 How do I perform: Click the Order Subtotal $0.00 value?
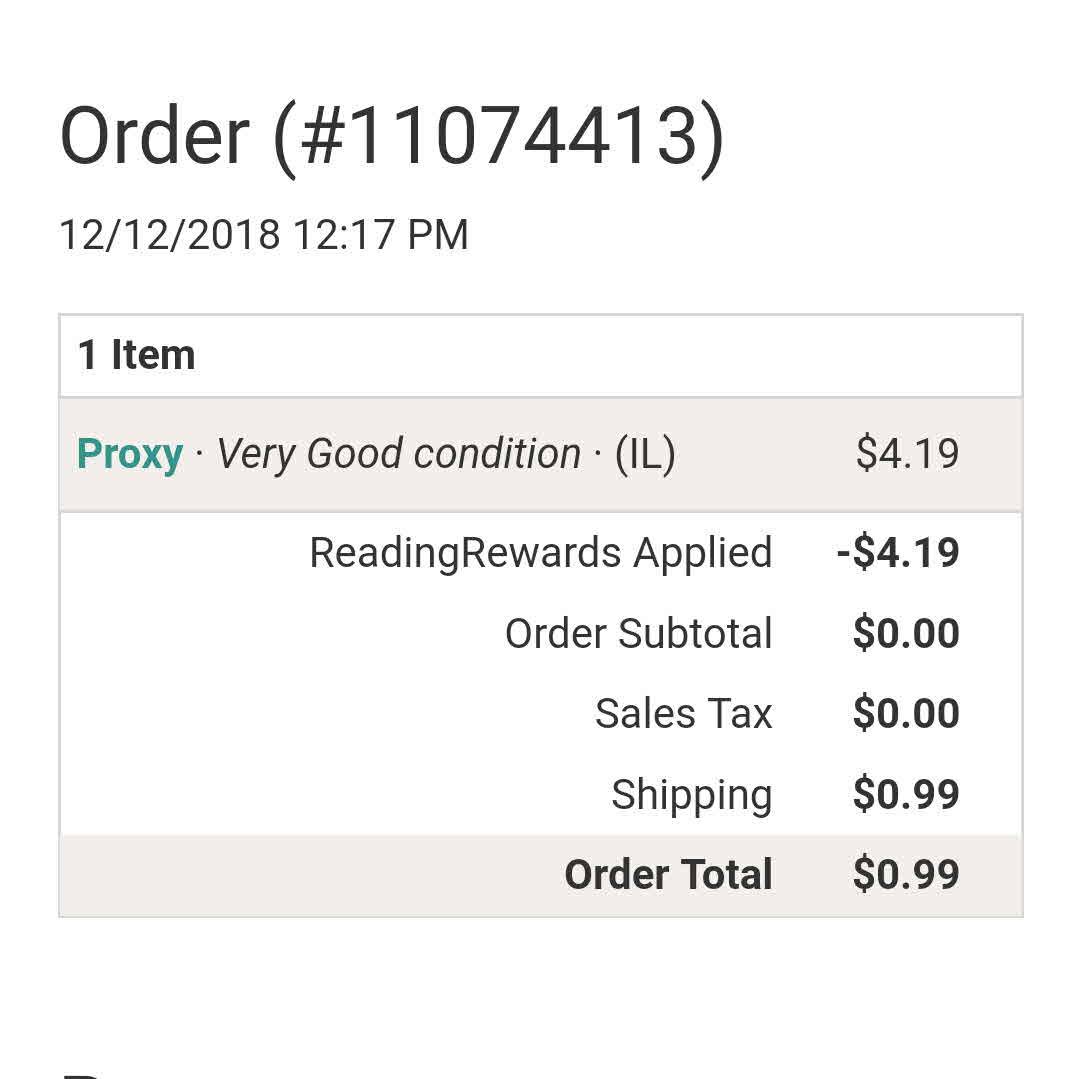(906, 634)
